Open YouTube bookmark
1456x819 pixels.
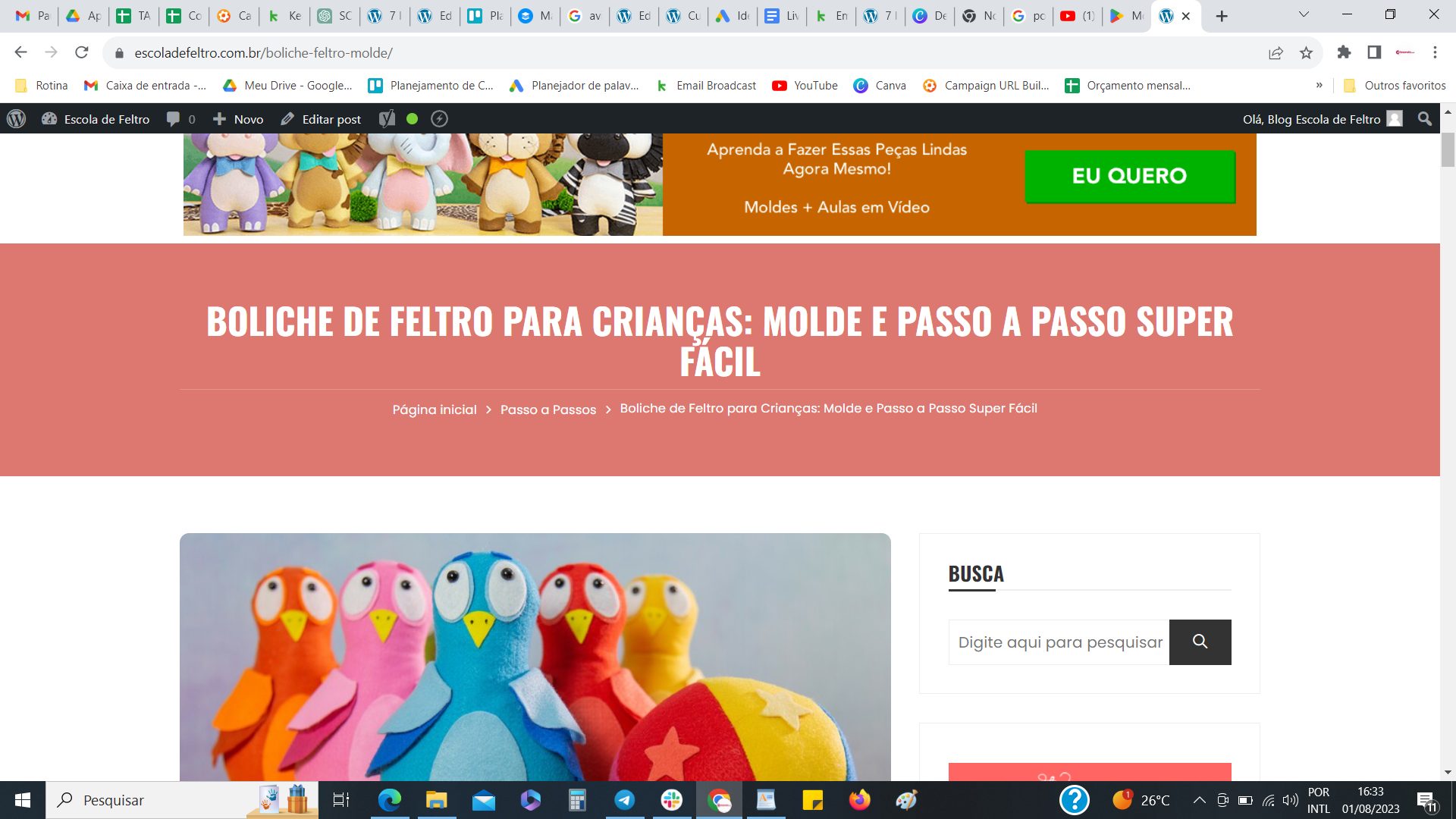(x=805, y=86)
